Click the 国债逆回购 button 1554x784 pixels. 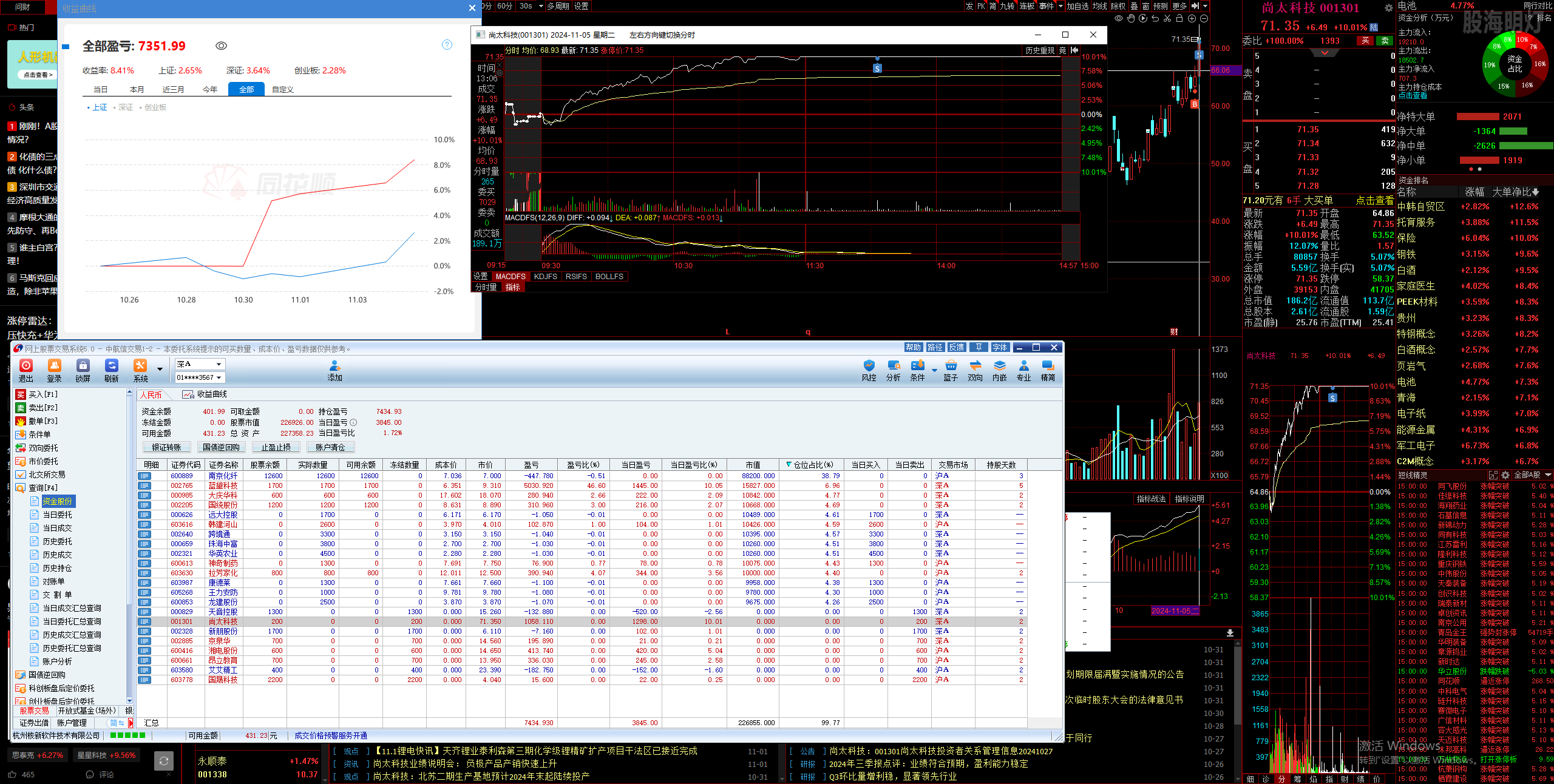[221, 447]
